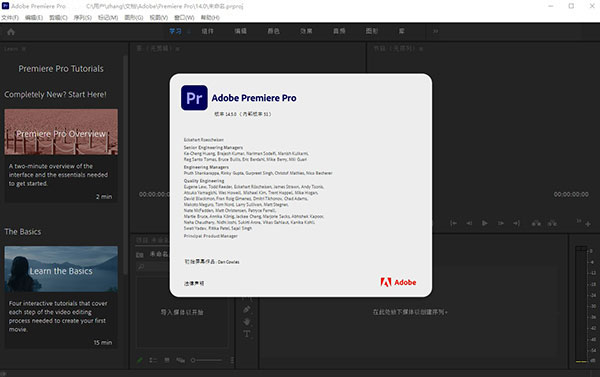Click Play in the Program monitor

point(485,223)
